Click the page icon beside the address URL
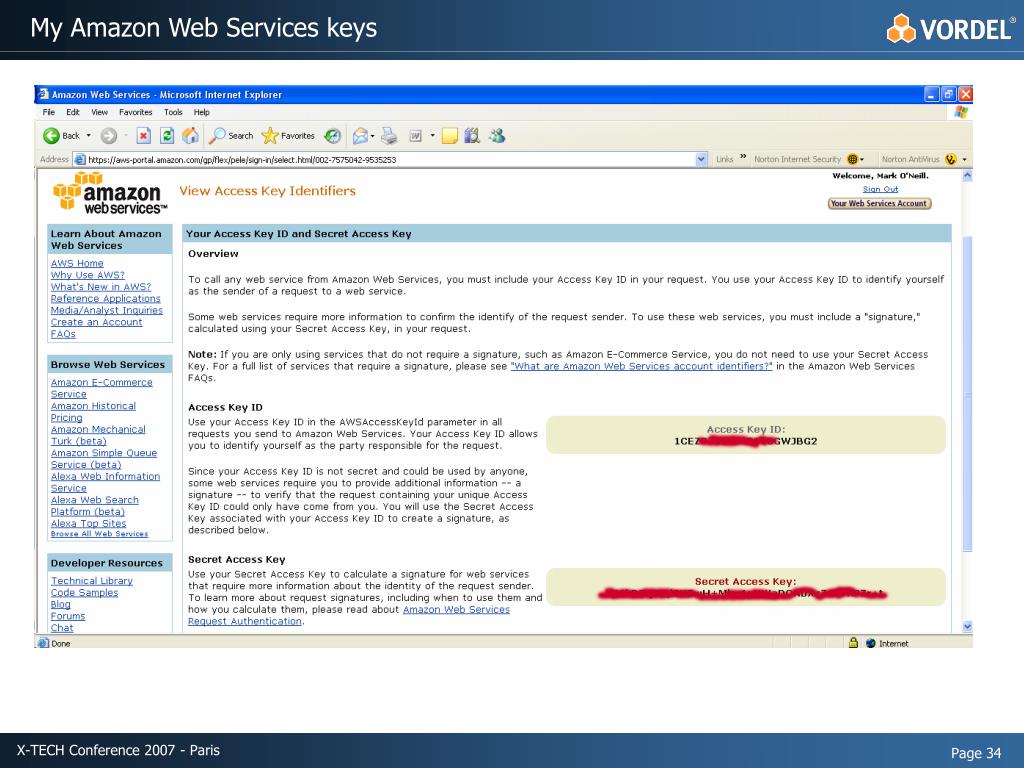Screen dimensions: 1024x768 tap(80, 159)
